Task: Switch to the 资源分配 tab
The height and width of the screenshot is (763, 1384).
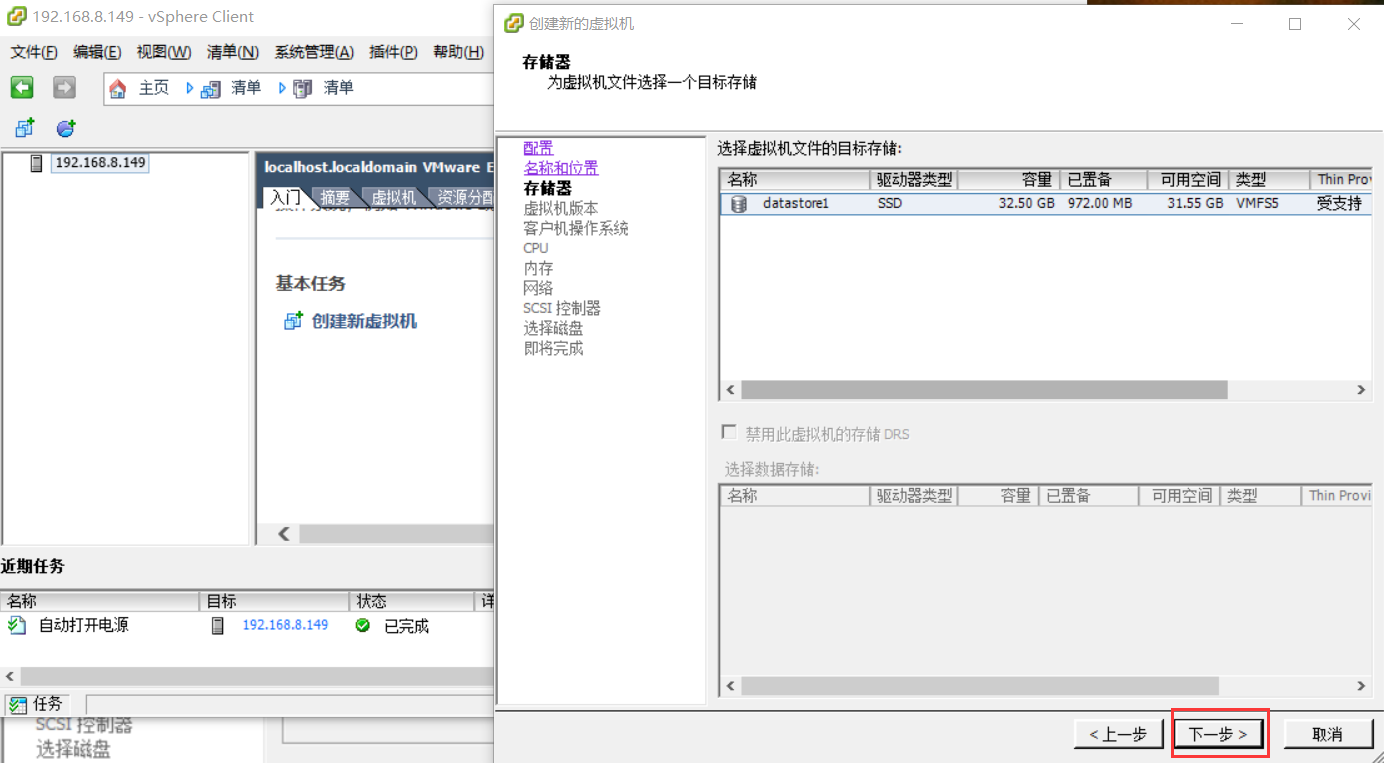Action: (463, 197)
